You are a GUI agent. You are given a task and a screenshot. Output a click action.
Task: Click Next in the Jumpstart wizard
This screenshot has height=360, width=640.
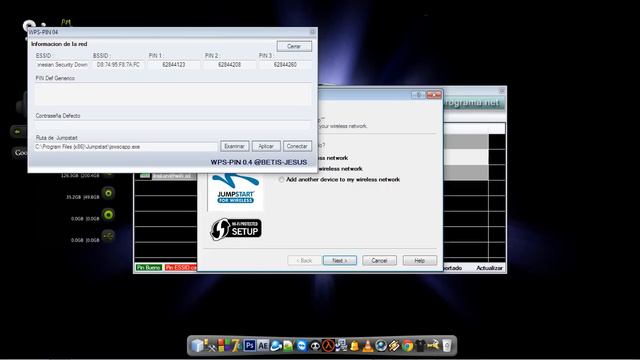point(340,260)
